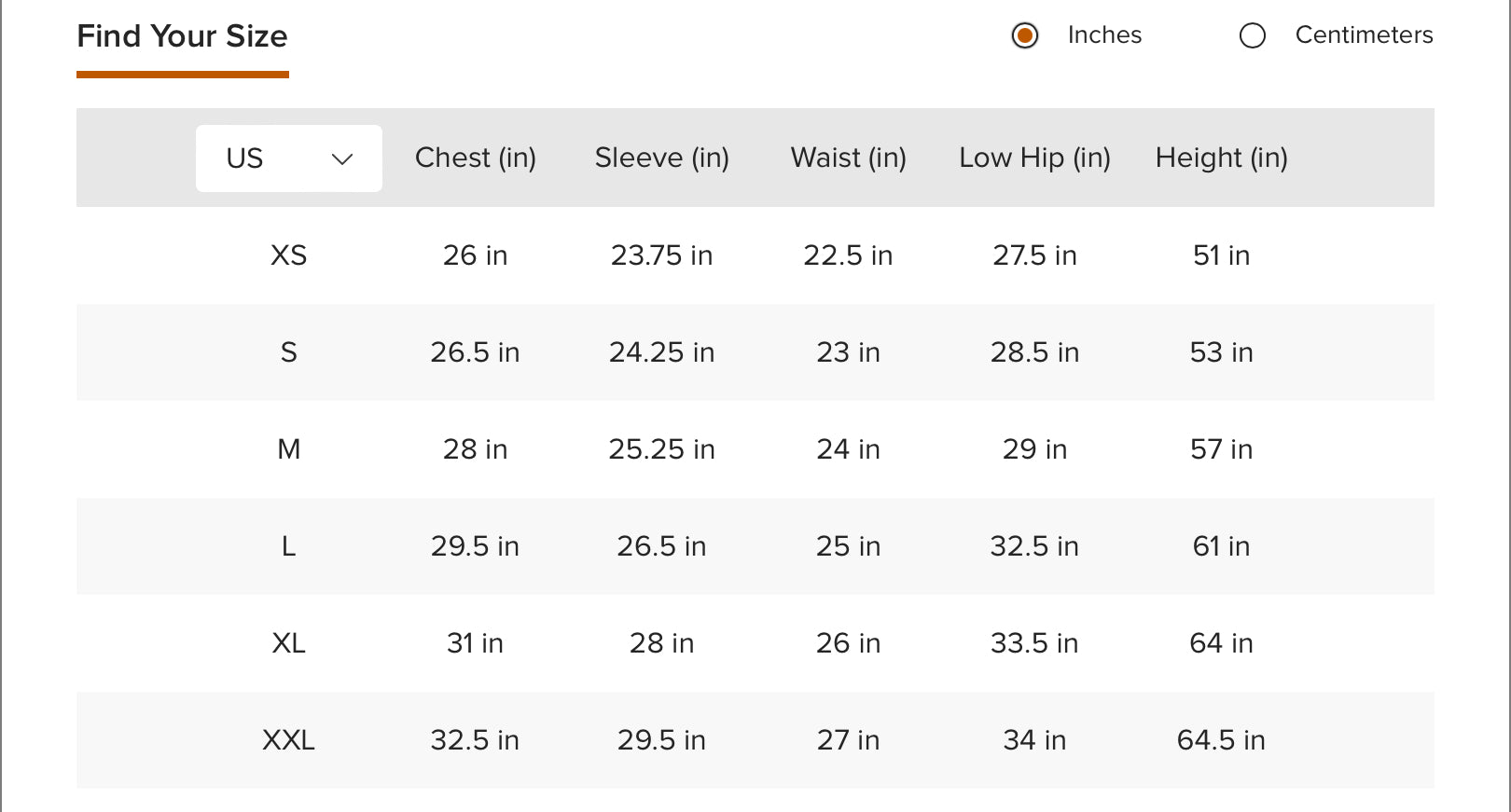Viewport: 1511px width, 812px height.
Task: Click the chevron arrow beside US
Action: 342,159
